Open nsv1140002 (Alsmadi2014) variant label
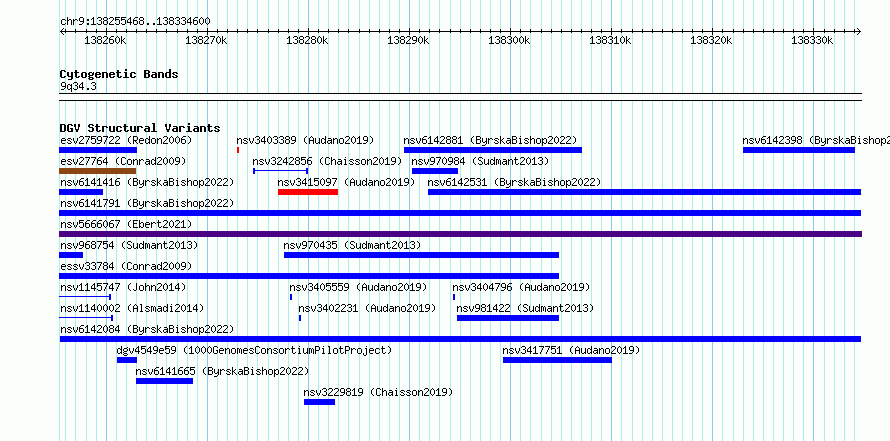This screenshot has height=441, width=890. click(x=132, y=308)
